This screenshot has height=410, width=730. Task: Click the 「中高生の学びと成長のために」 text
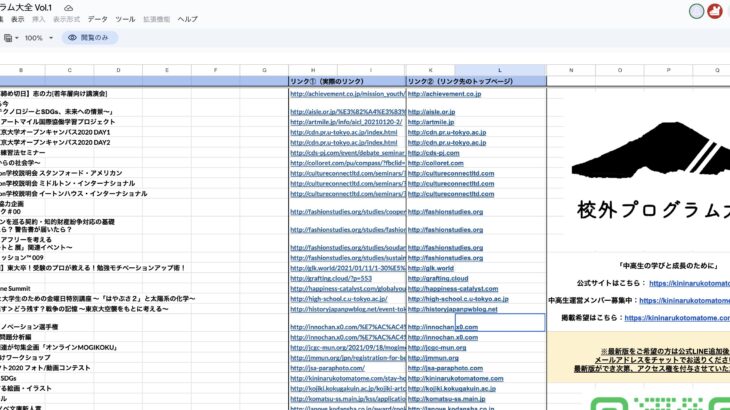click(668, 266)
